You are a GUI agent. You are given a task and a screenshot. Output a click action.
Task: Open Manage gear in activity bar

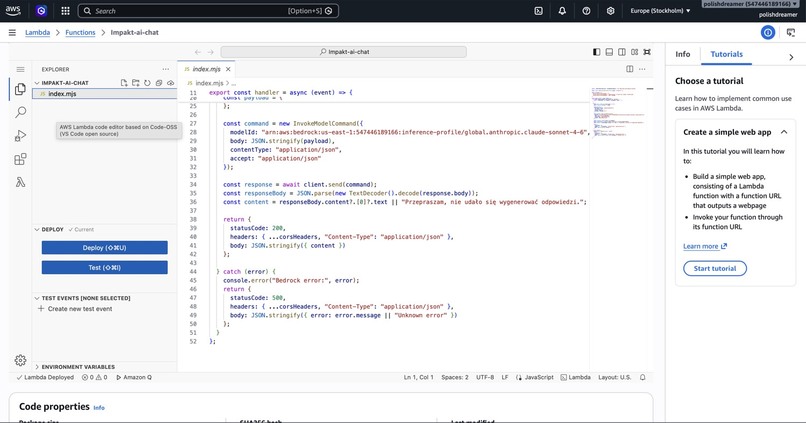tap(20, 360)
